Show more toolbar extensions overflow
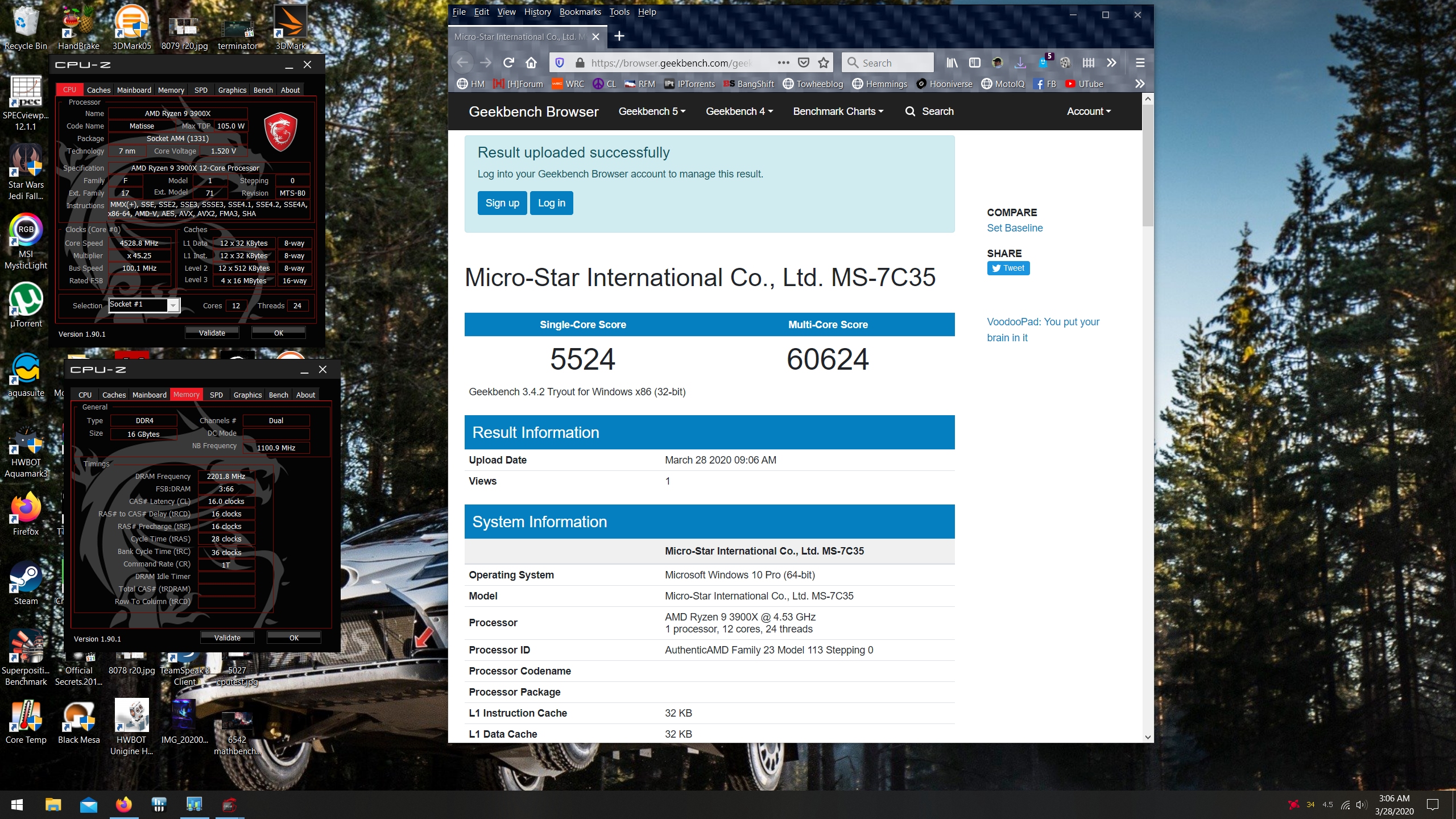This screenshot has width=1456, height=819. tap(1111, 63)
